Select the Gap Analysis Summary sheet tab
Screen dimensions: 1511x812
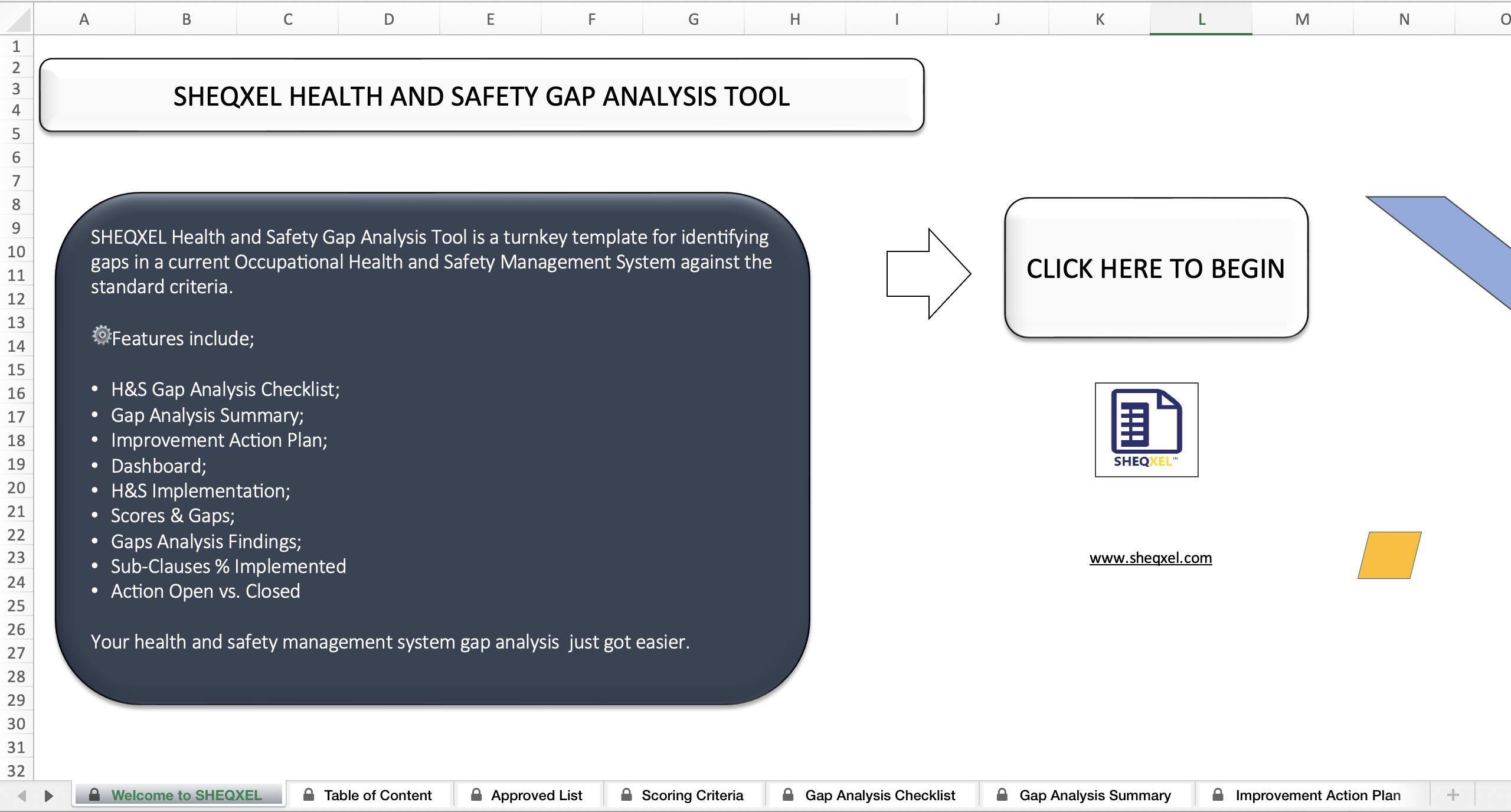(1086, 795)
